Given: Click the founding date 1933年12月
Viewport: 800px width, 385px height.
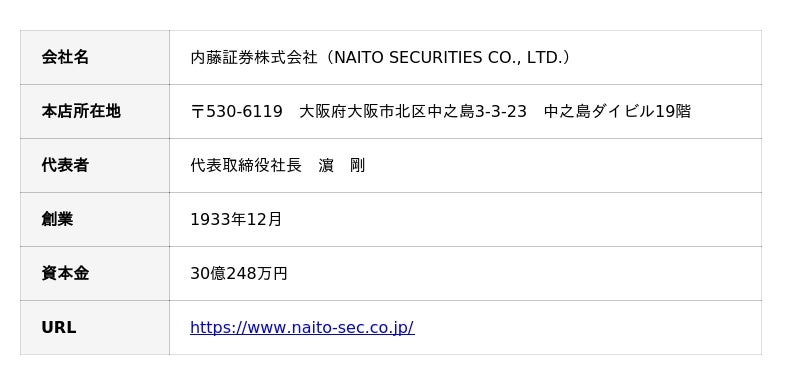Looking at the screenshot, I should pyautogui.click(x=236, y=219).
